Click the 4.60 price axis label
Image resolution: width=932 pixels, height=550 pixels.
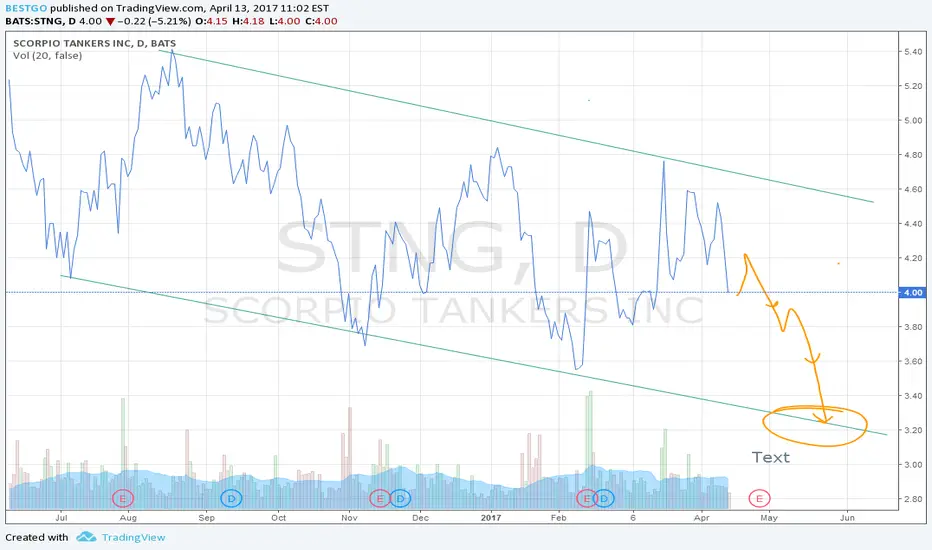914,190
